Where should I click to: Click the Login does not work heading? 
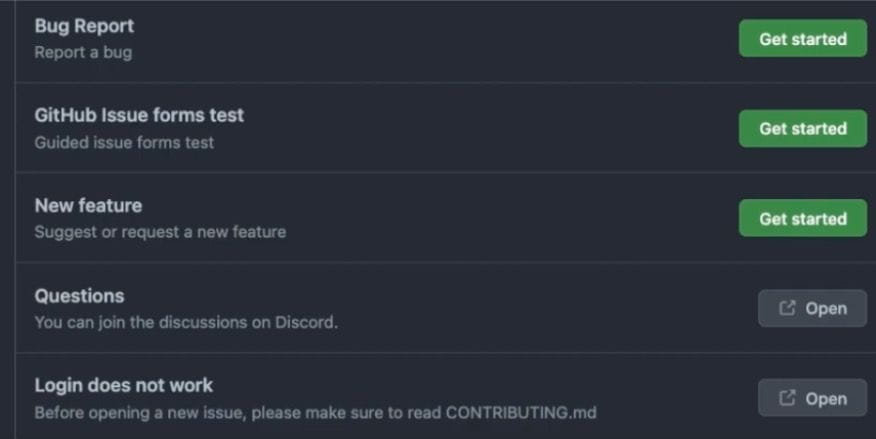point(124,385)
